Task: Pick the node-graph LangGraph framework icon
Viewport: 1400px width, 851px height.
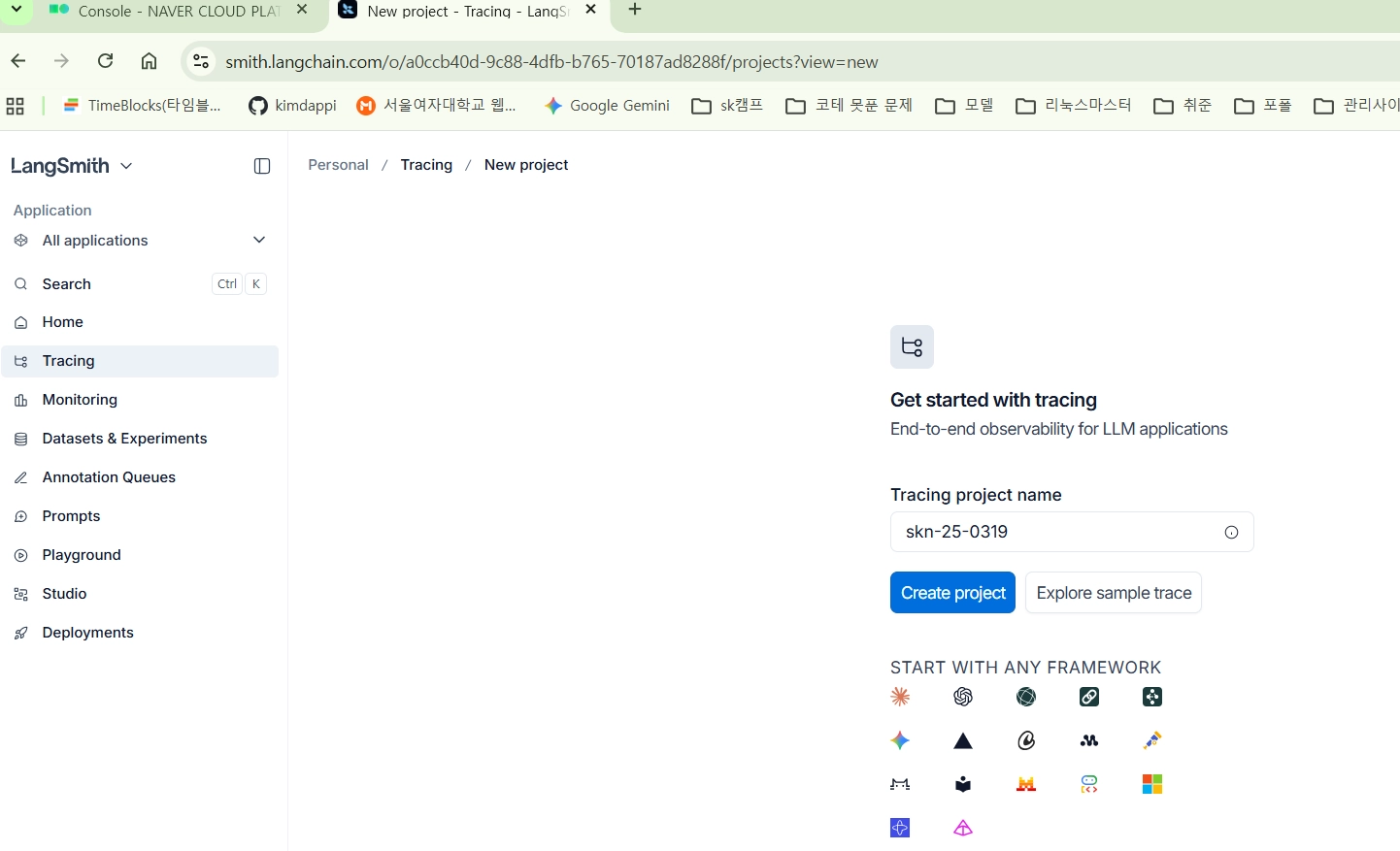Action: pos(1152,697)
